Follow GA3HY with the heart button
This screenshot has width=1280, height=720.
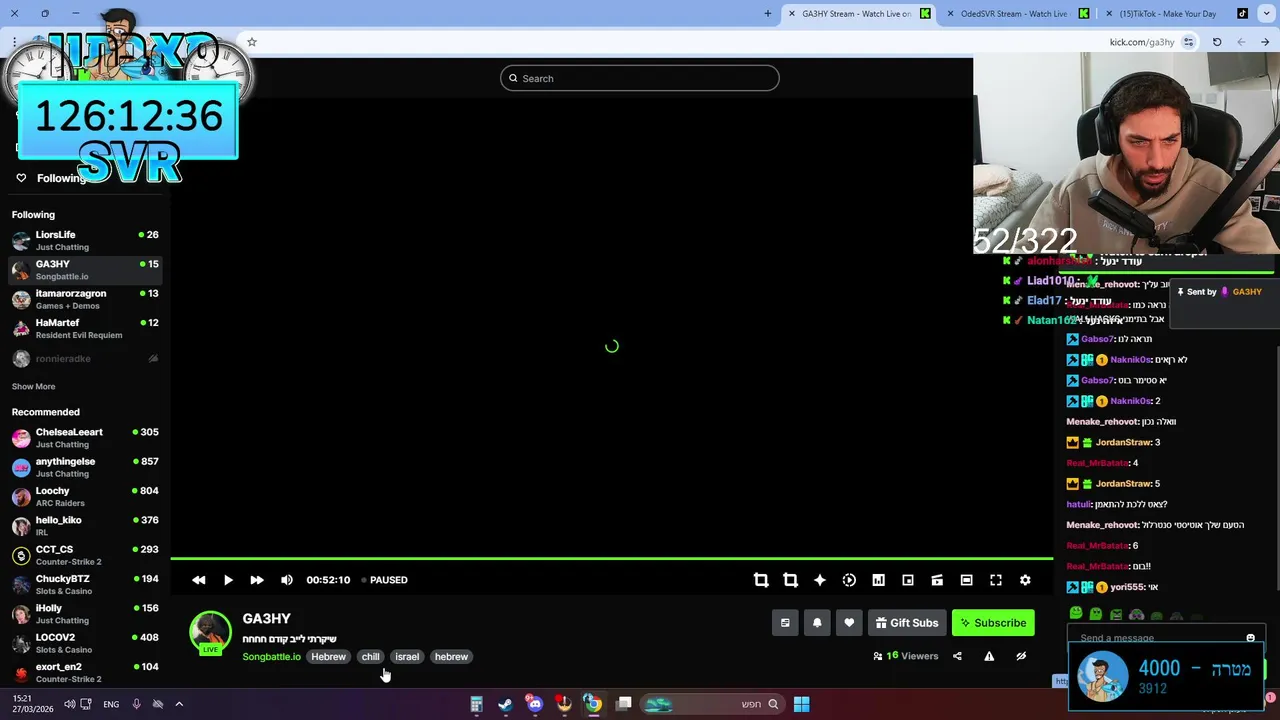pos(849,623)
